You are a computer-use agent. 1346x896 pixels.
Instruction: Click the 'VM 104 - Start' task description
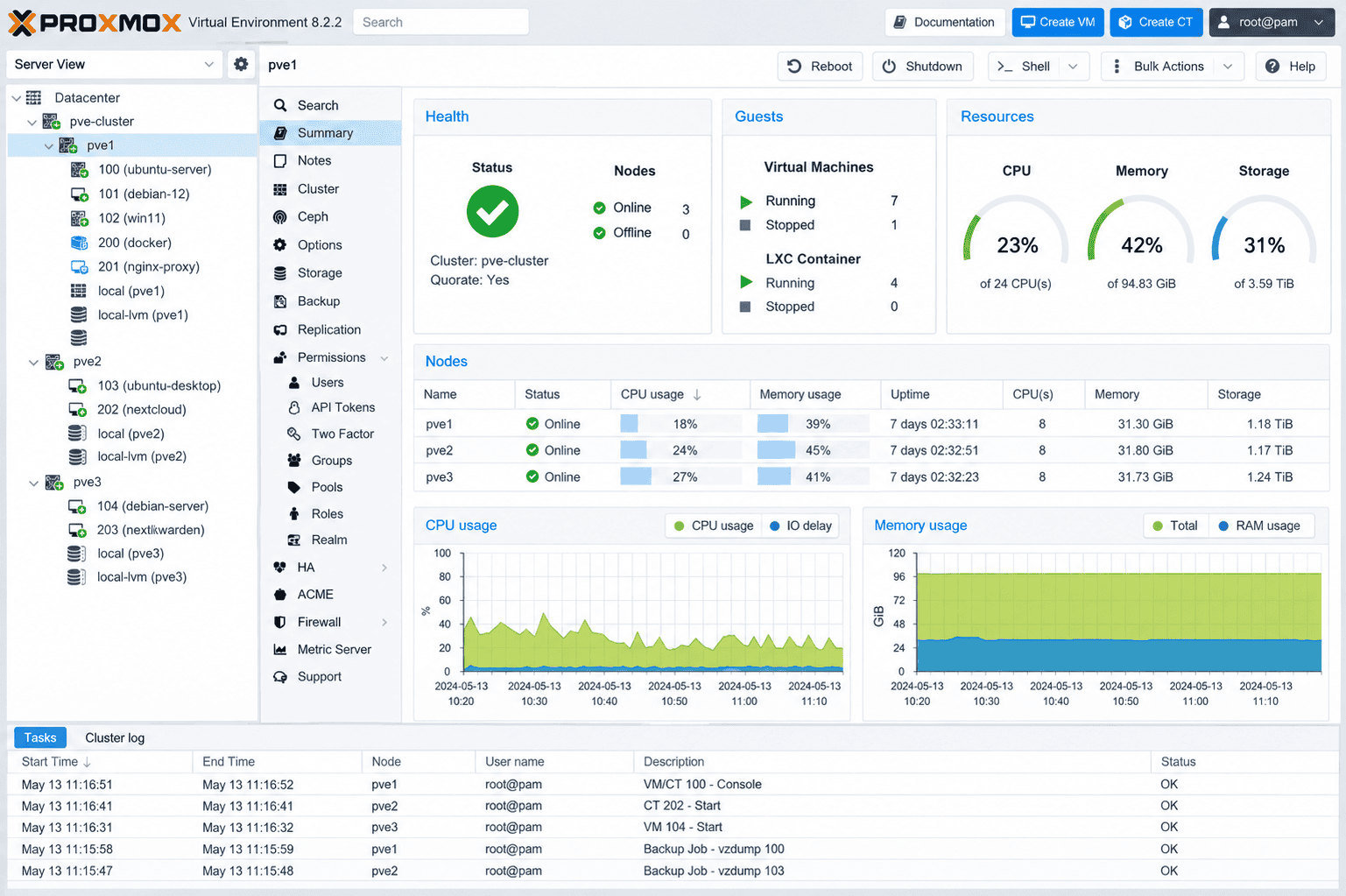[683, 828]
